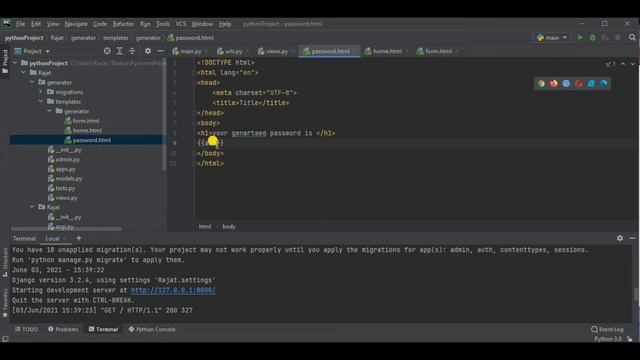Image resolution: width=640 pixels, height=360 pixels.
Task: Open page in Safari browser
Action: (x=566, y=84)
